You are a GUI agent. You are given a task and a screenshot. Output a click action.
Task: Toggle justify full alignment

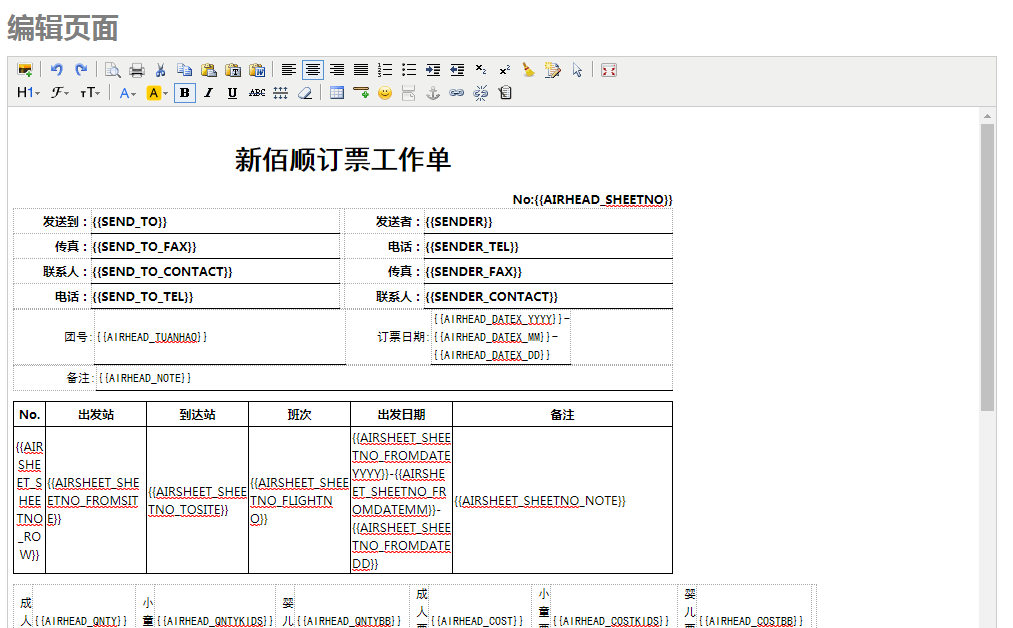361,70
